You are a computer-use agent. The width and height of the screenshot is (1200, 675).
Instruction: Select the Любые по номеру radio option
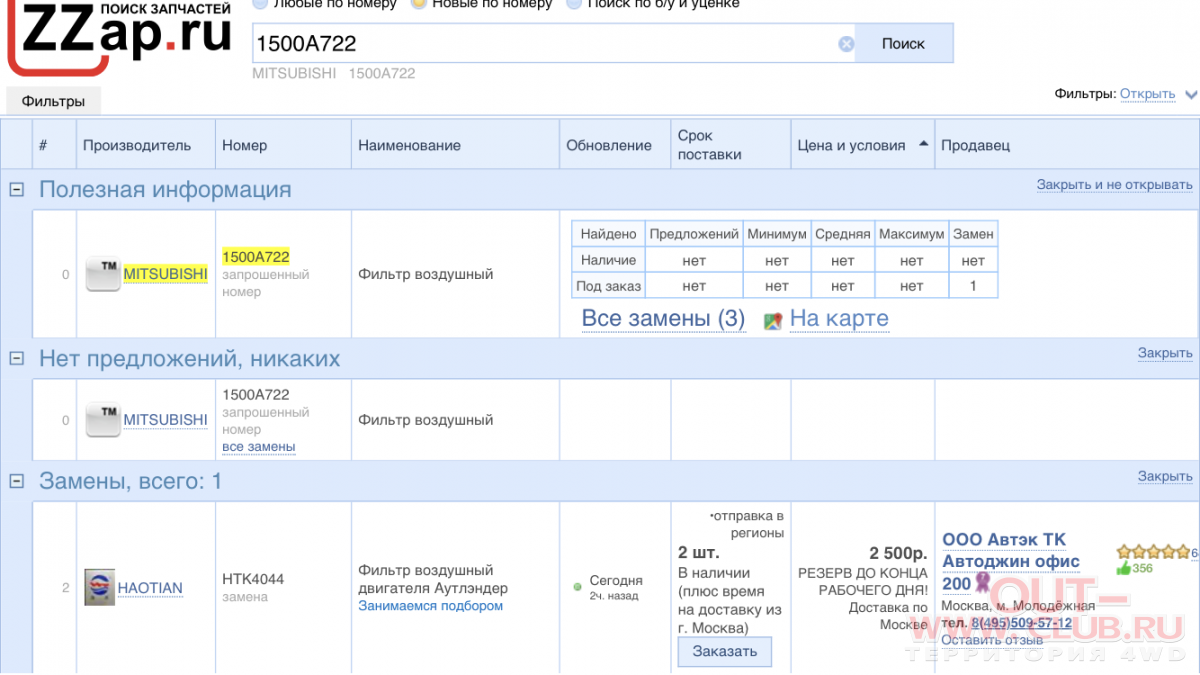[x=260, y=4]
